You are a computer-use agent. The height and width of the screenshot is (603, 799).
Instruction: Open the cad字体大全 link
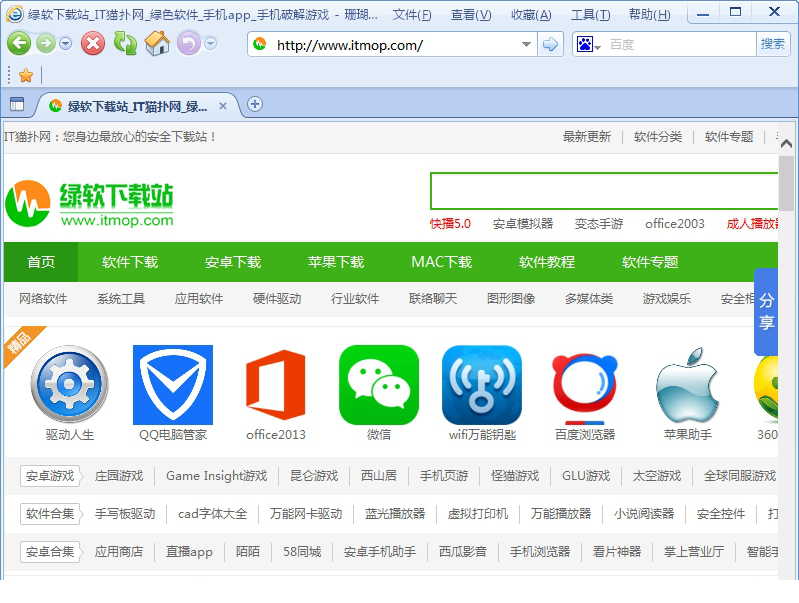212,514
